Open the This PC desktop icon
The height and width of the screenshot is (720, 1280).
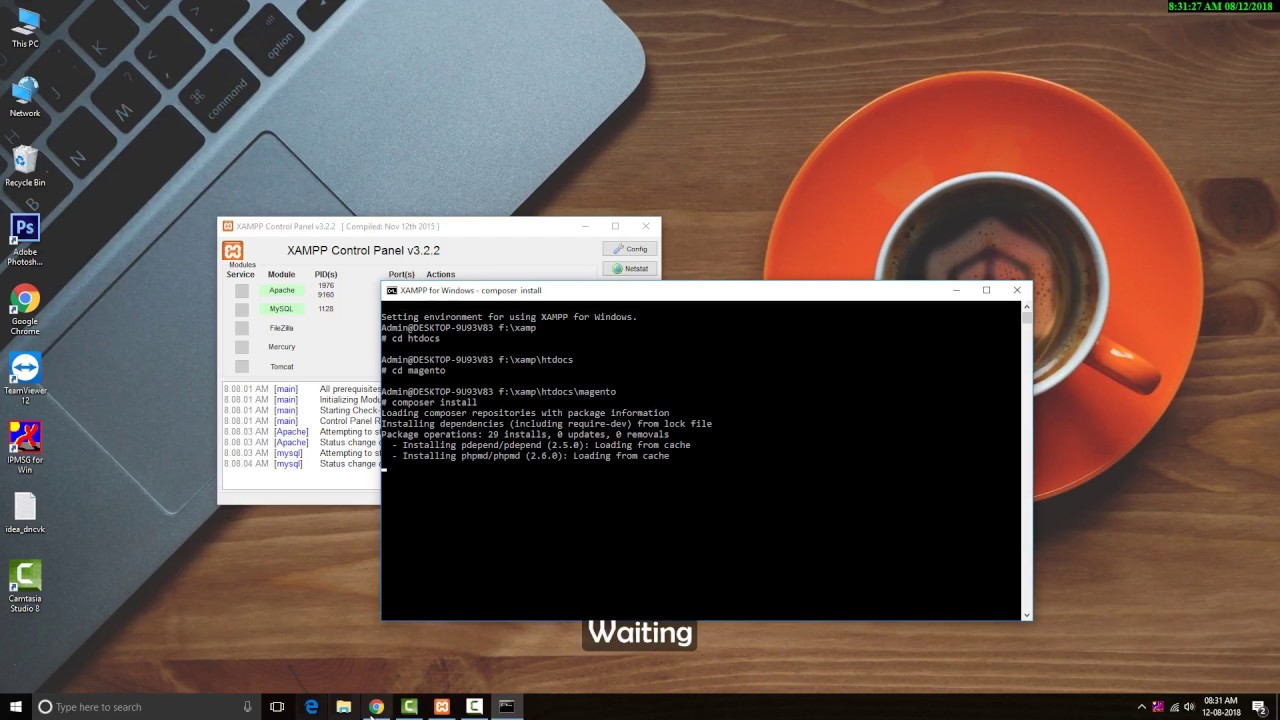(x=25, y=27)
